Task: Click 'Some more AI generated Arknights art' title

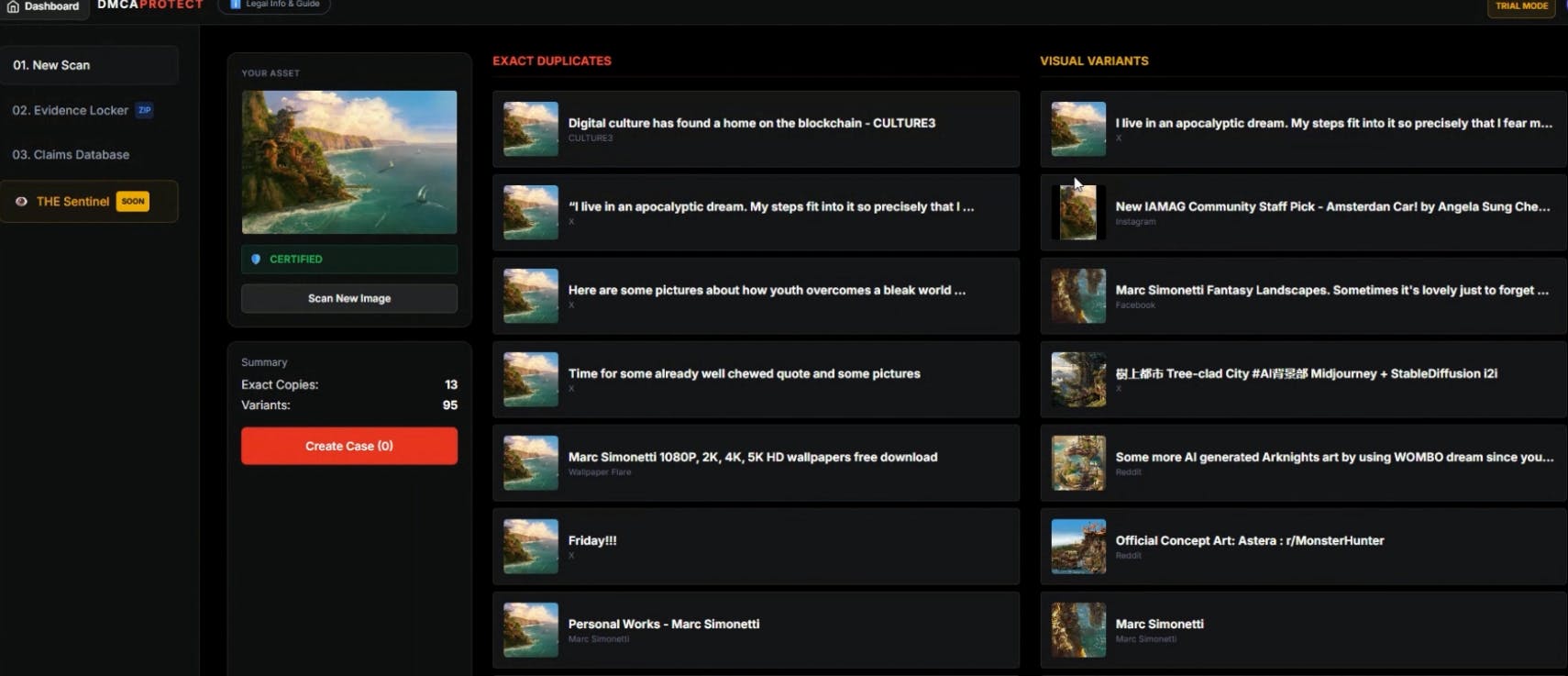Action: pyautogui.click(x=1335, y=457)
